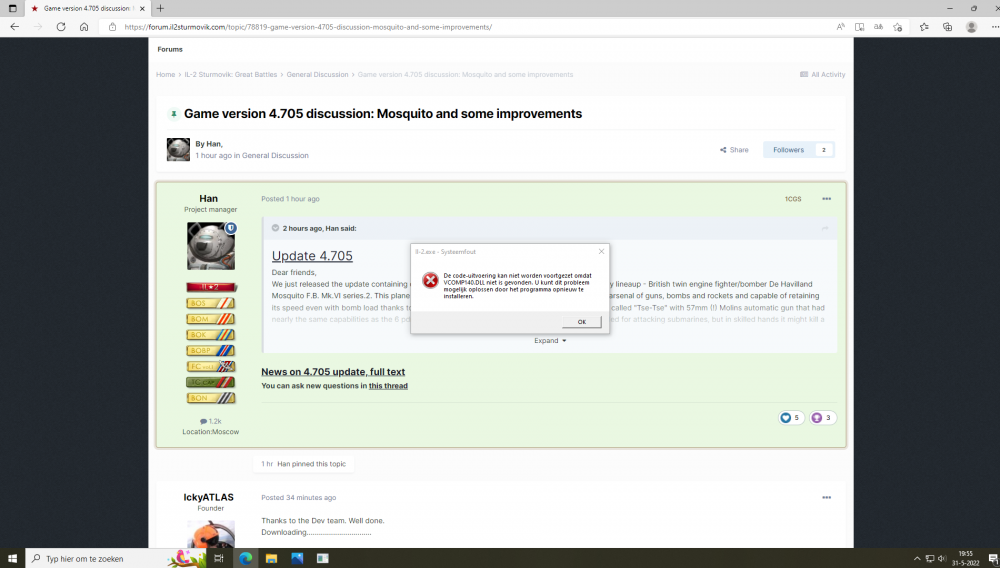This screenshot has width=1000, height=568.
Task: Open IckyATLAS profile name
Action: coord(209,497)
